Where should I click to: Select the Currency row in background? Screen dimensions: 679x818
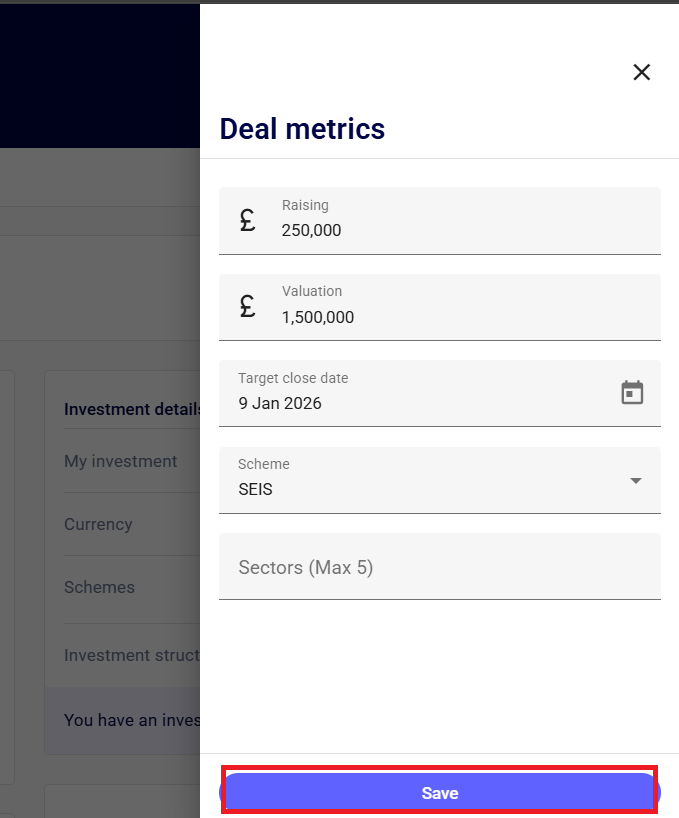coord(98,524)
